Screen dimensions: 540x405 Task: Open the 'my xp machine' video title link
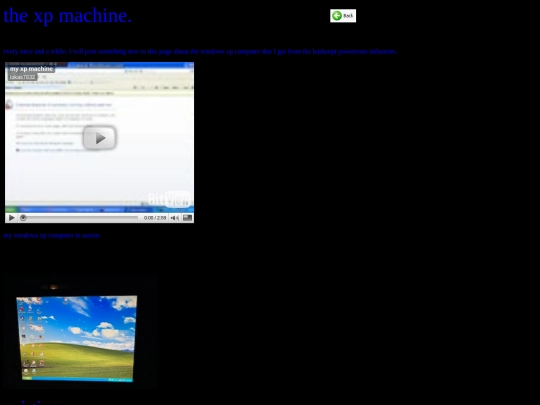pyautogui.click(x=31, y=69)
